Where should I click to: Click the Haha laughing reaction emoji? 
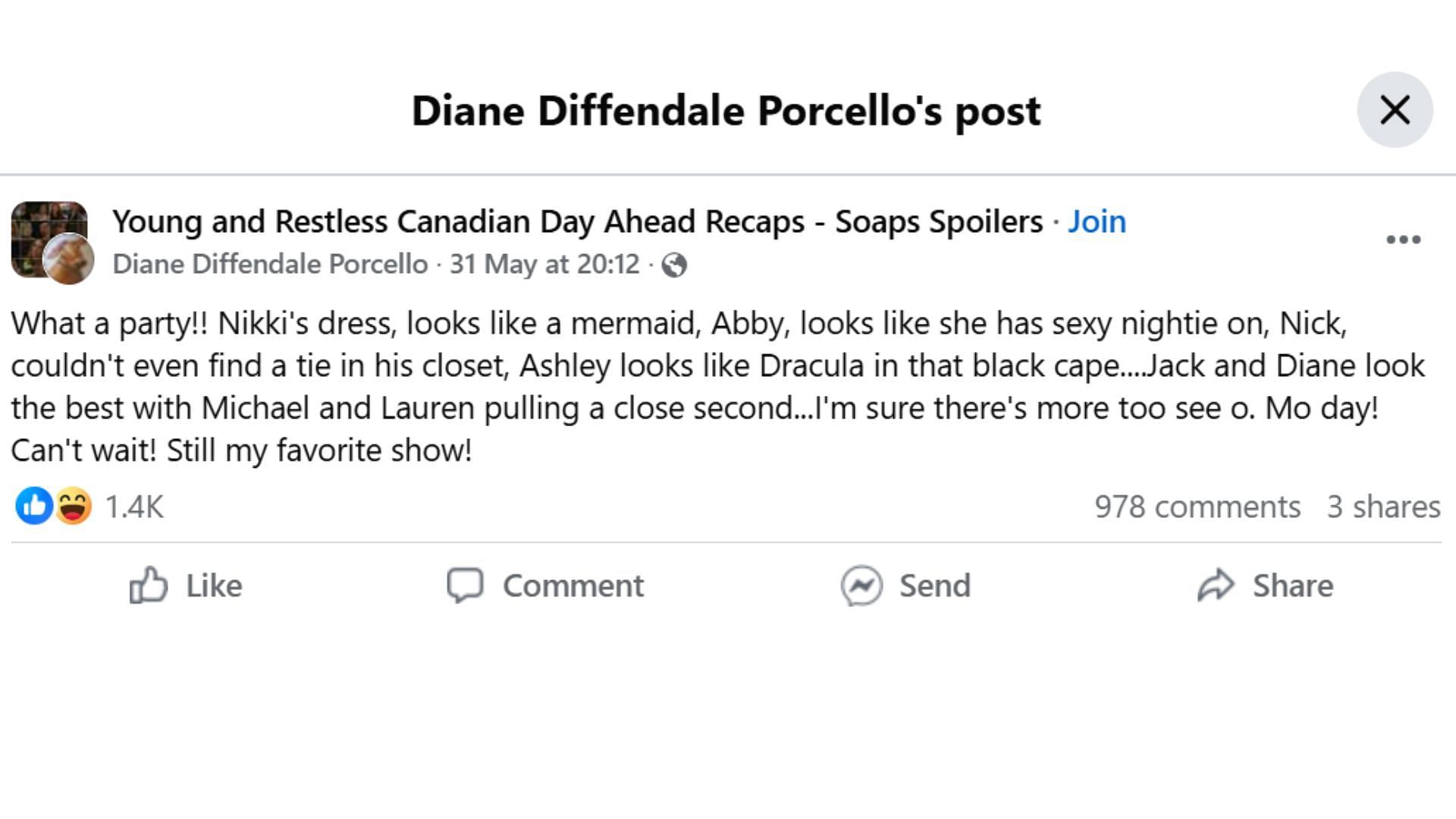coord(74,506)
